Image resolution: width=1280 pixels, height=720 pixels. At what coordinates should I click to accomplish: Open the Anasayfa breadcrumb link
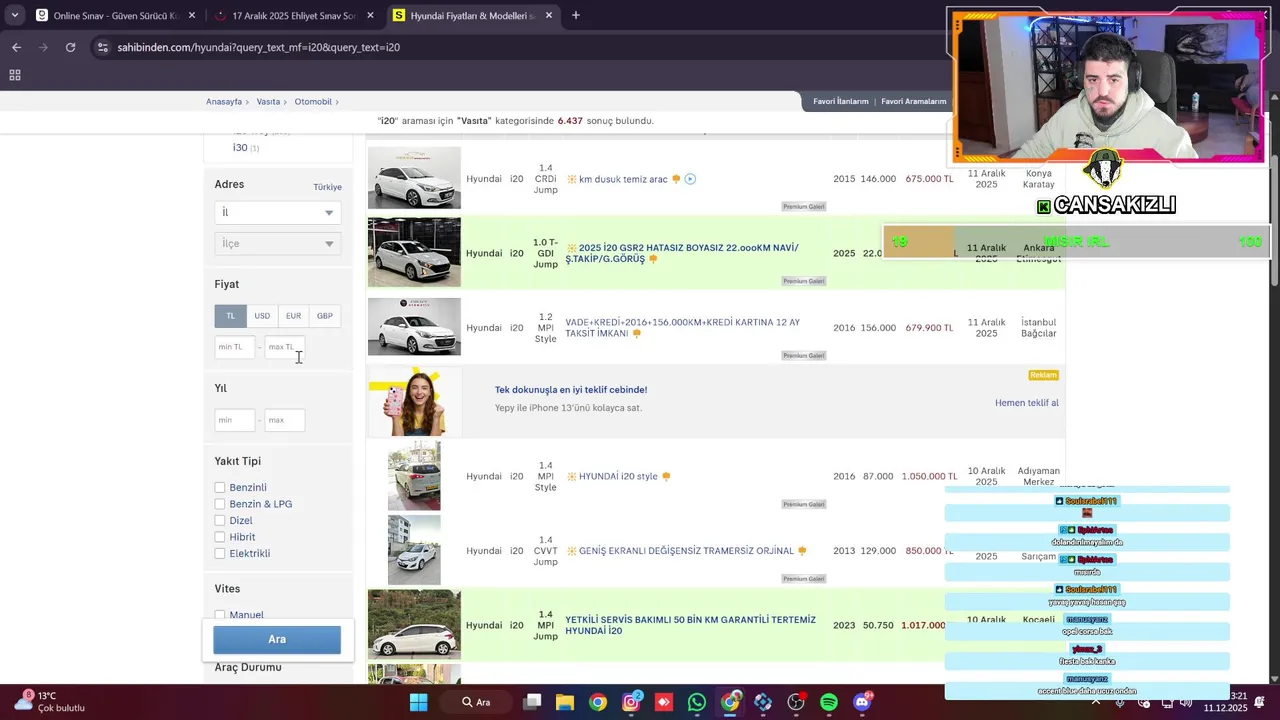[224, 101]
